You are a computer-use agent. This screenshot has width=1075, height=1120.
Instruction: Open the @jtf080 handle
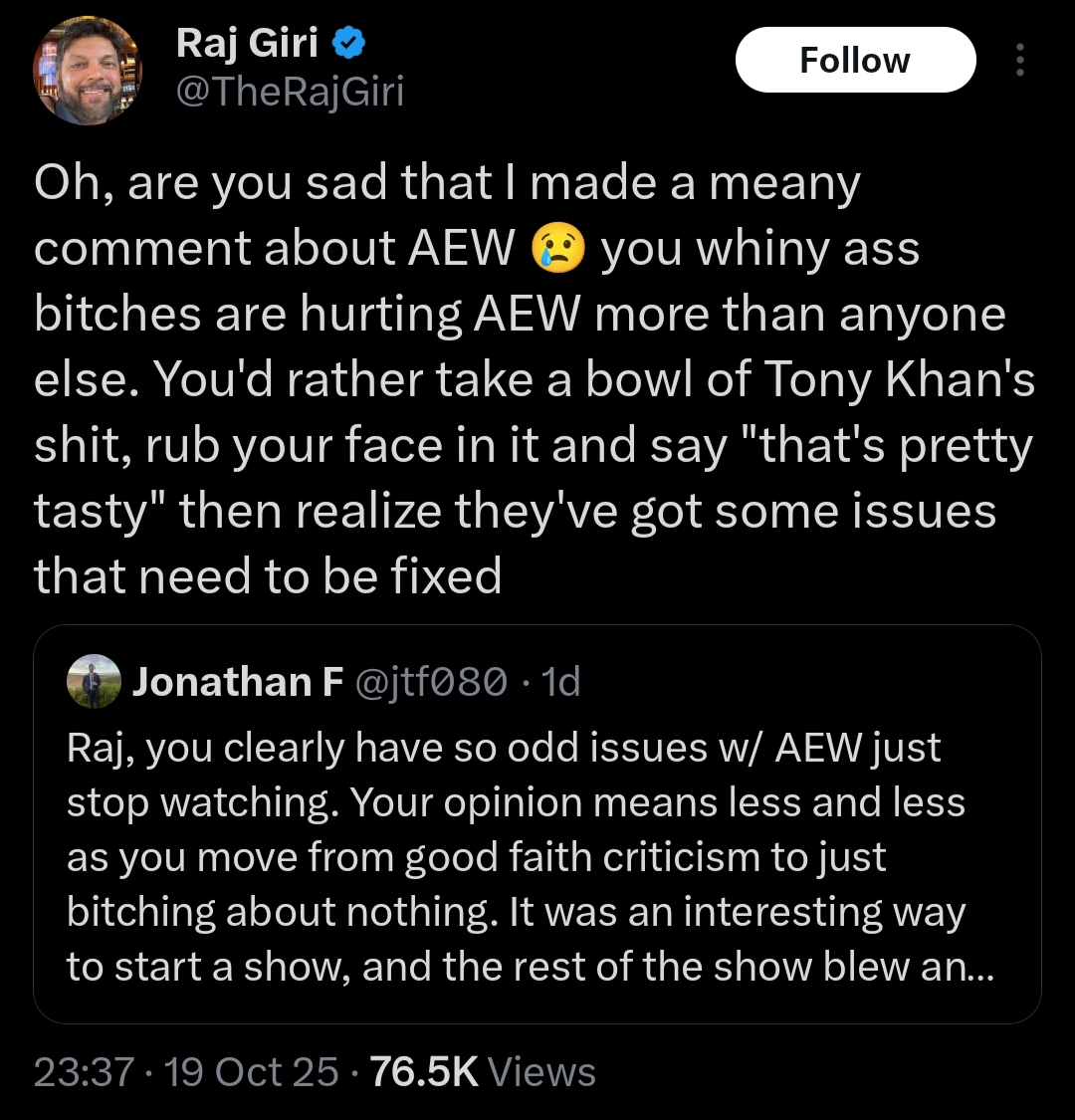(431, 681)
